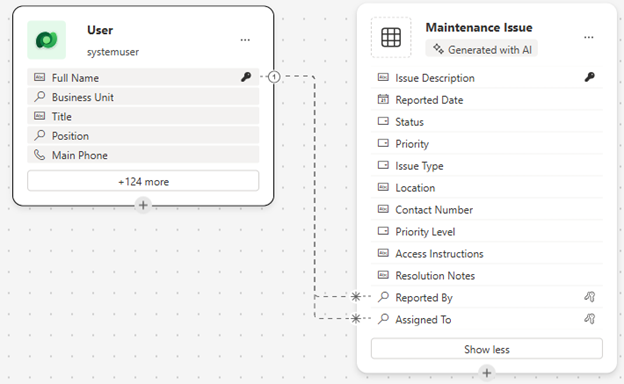Add column using plus below Maintenance Issue
The image size is (624, 384).
coord(487,373)
